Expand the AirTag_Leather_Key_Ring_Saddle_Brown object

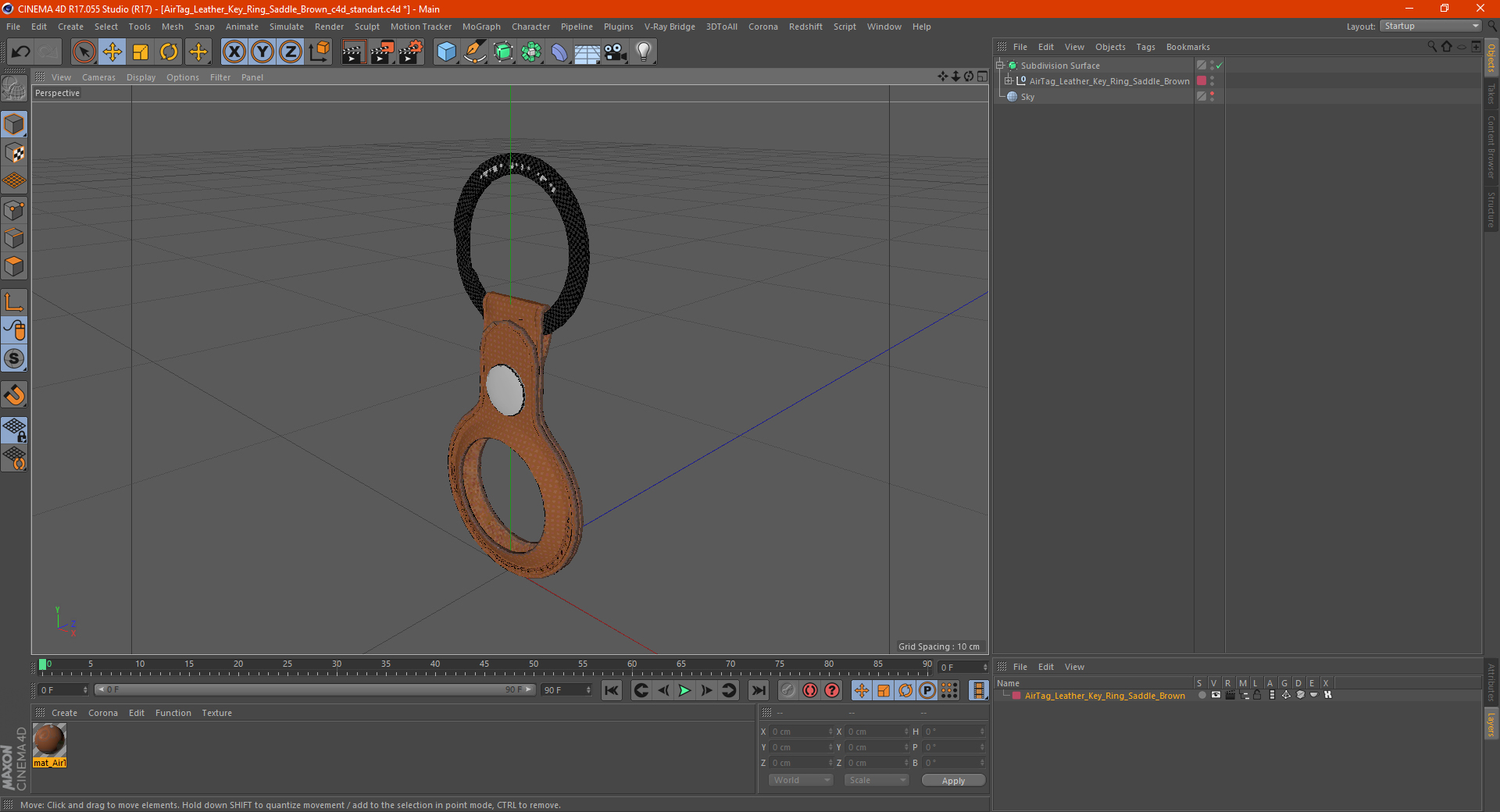pyautogui.click(x=1009, y=81)
